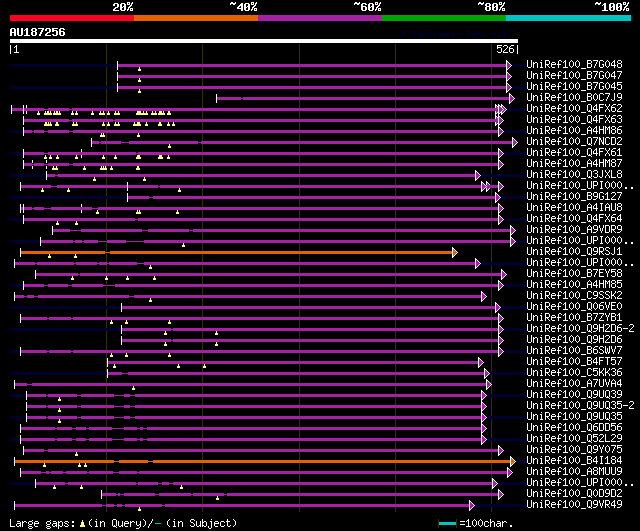This screenshot has height=531, width=640.
Task: Click the arrowhead ending the B0C7J9 alignment
Action: pos(512,98)
